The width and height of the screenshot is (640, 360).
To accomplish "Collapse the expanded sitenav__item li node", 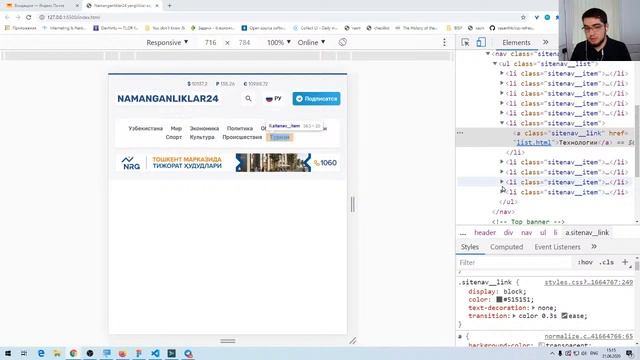I will [x=502, y=123].
